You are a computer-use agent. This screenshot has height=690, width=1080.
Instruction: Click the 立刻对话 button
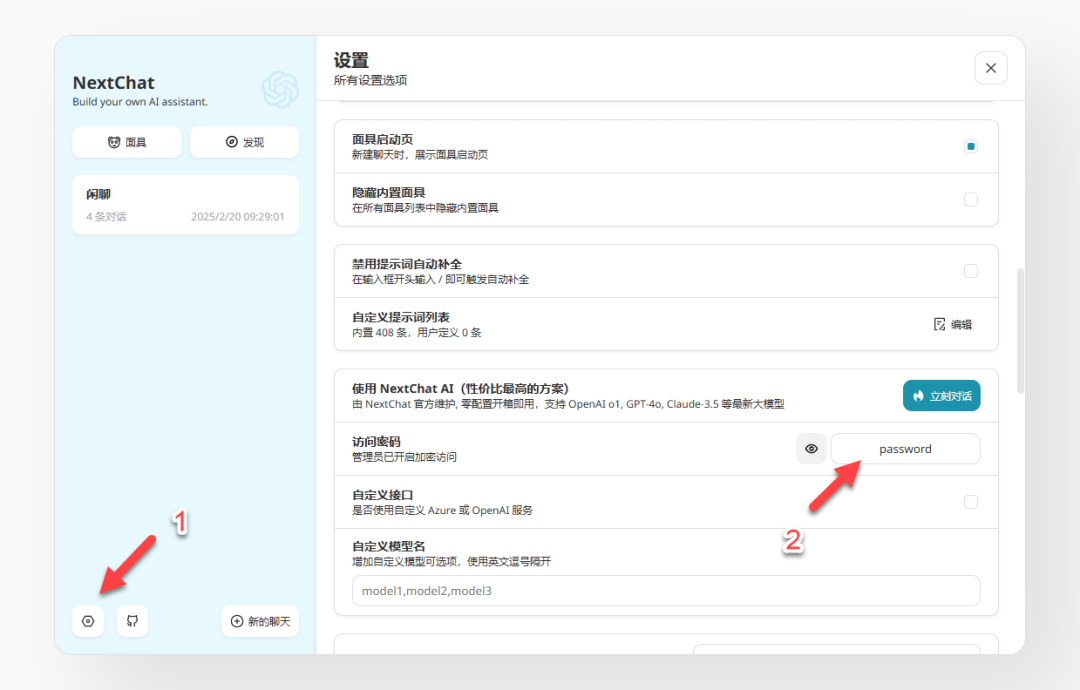click(942, 396)
